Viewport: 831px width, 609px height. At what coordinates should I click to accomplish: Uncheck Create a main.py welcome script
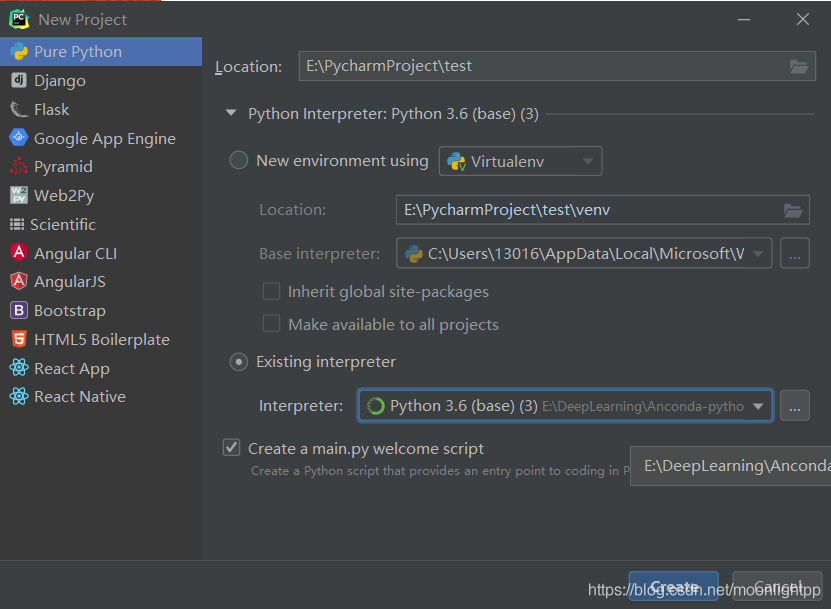(x=232, y=448)
